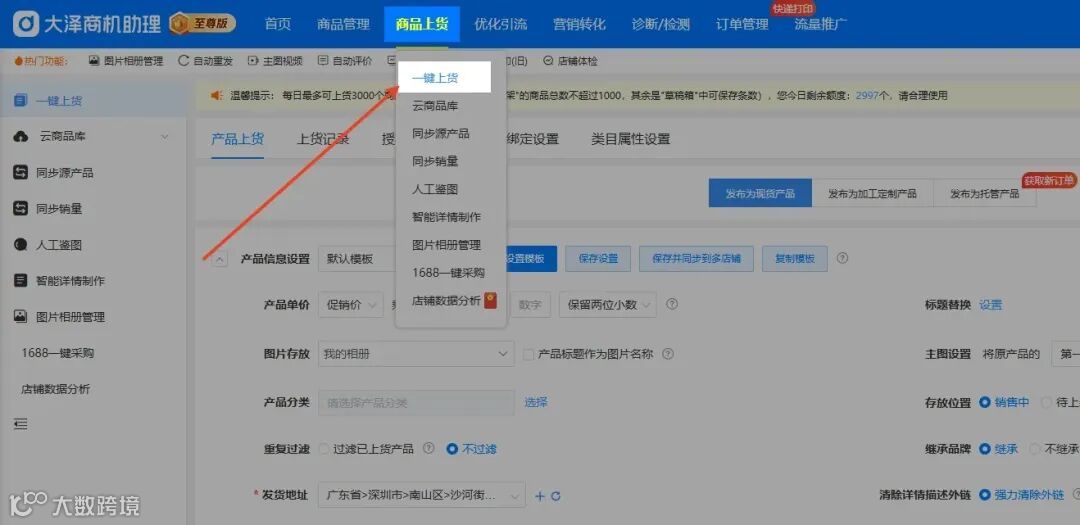Viewport: 1080px width, 525px height.
Task: Click the 自动重发 refresh icon
Action: (183, 61)
